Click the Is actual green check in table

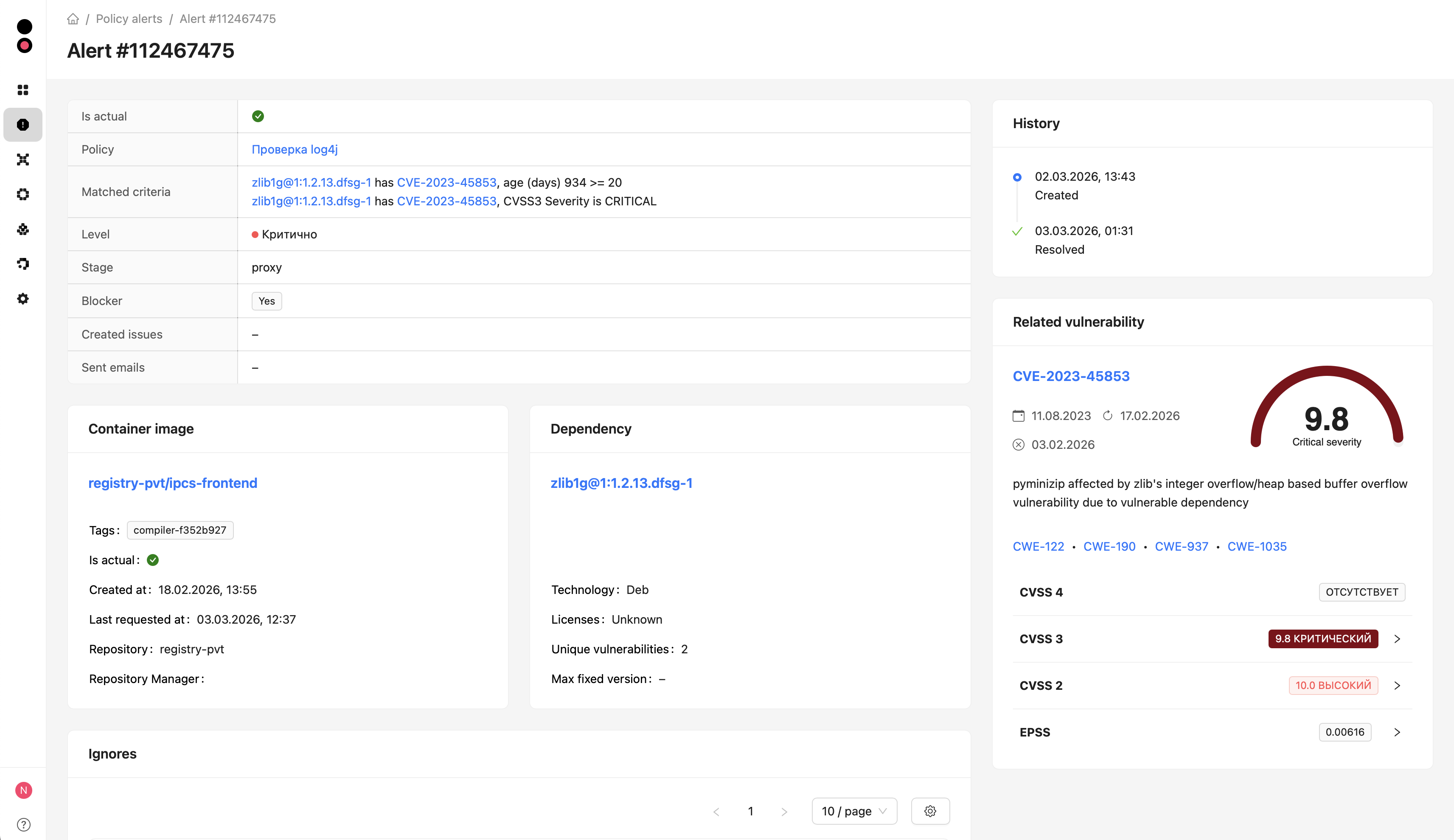258,117
